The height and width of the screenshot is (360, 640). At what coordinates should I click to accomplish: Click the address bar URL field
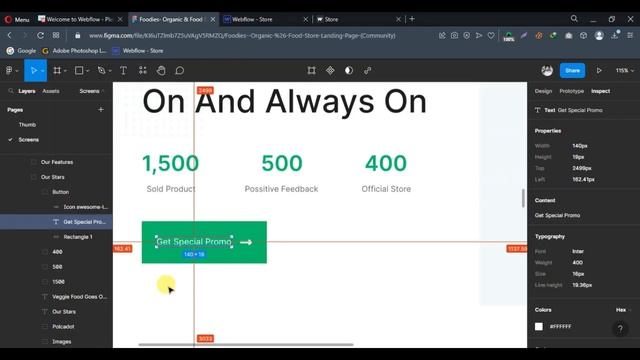242,36
